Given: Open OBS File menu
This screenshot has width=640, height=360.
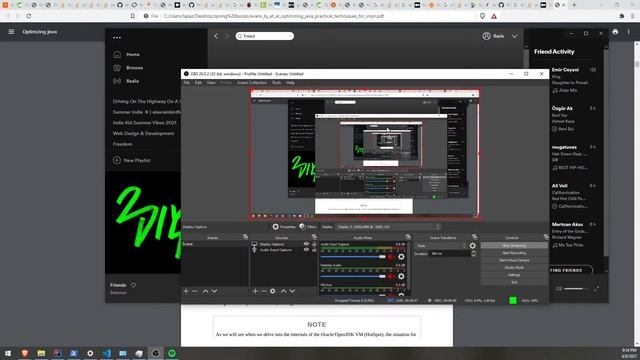Looking at the screenshot, I should pos(187,83).
